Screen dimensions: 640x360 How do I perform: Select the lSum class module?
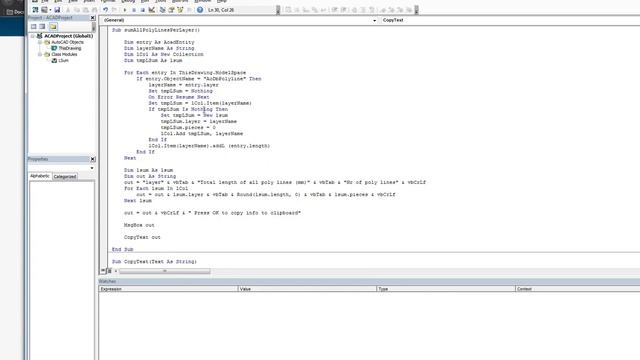63,60
